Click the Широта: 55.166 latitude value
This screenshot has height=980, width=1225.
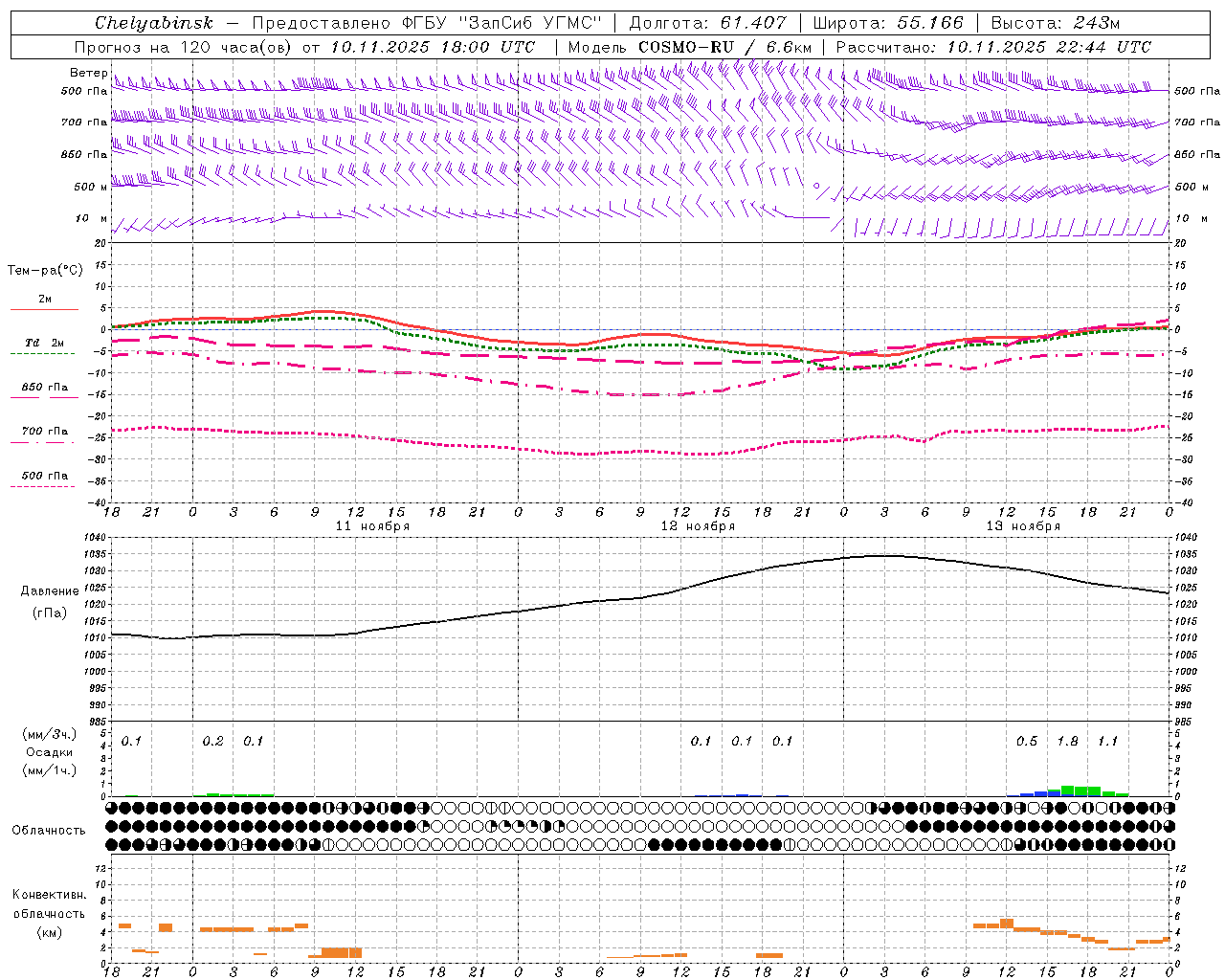(x=887, y=23)
